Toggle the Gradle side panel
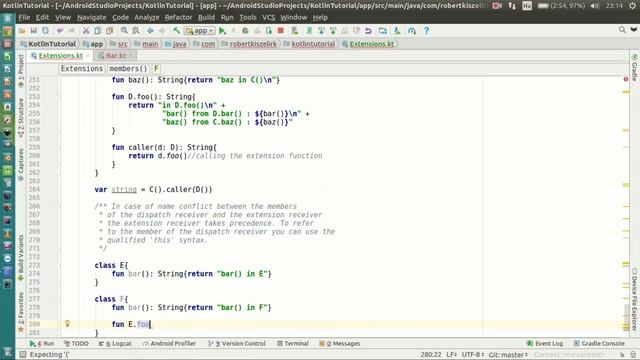The width and height of the screenshot is (640, 360). 634,67
